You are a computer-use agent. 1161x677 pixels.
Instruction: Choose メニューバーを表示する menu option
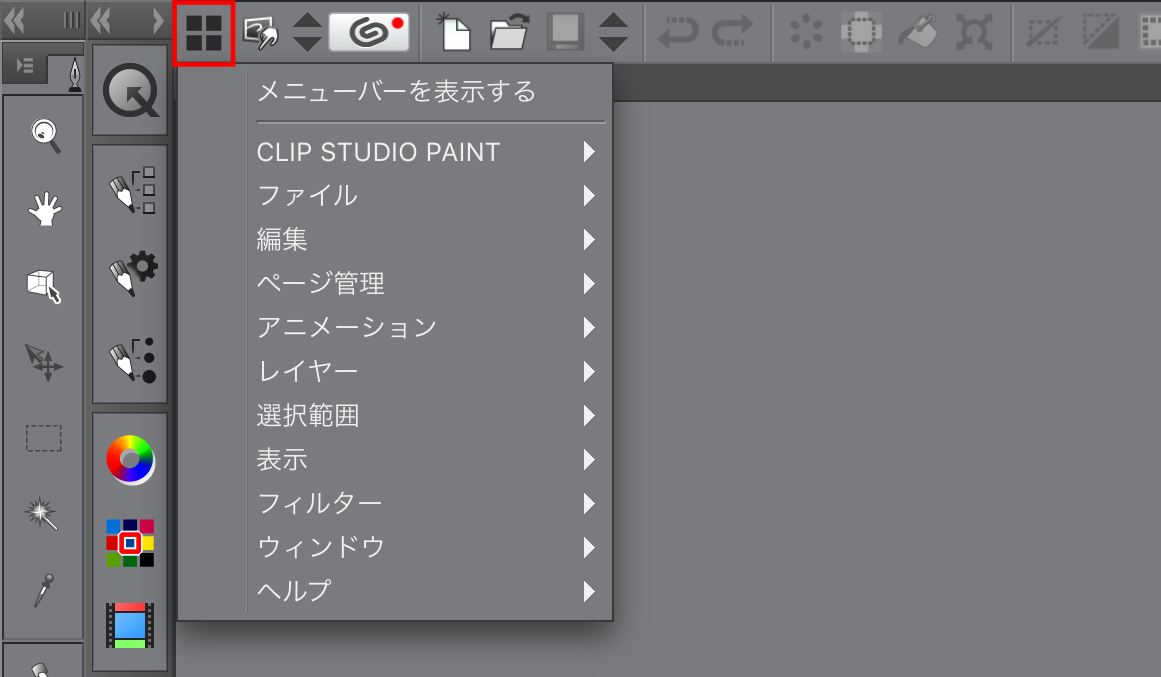(x=396, y=93)
